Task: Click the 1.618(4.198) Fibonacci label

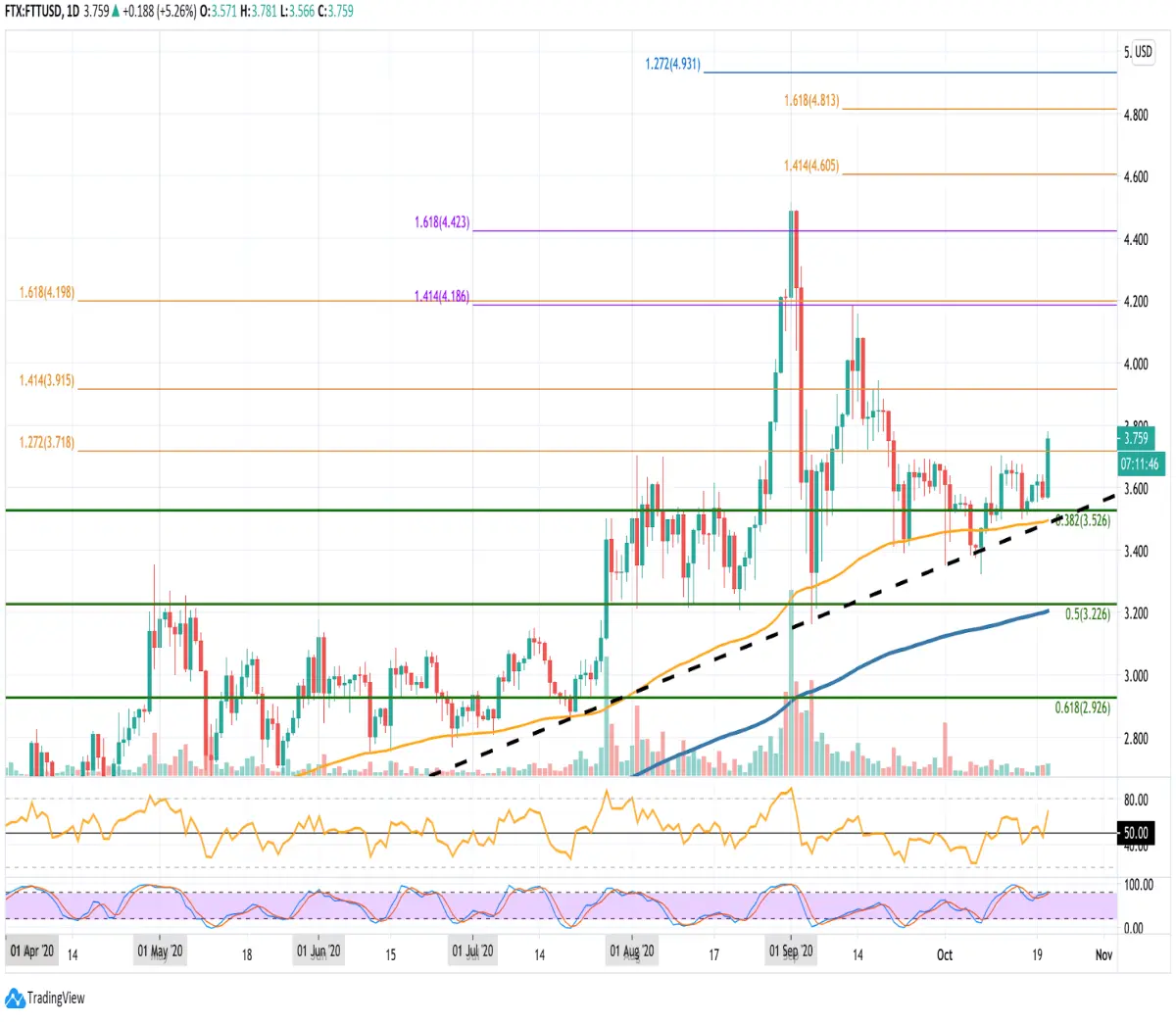Action: pyautogui.click(x=47, y=293)
